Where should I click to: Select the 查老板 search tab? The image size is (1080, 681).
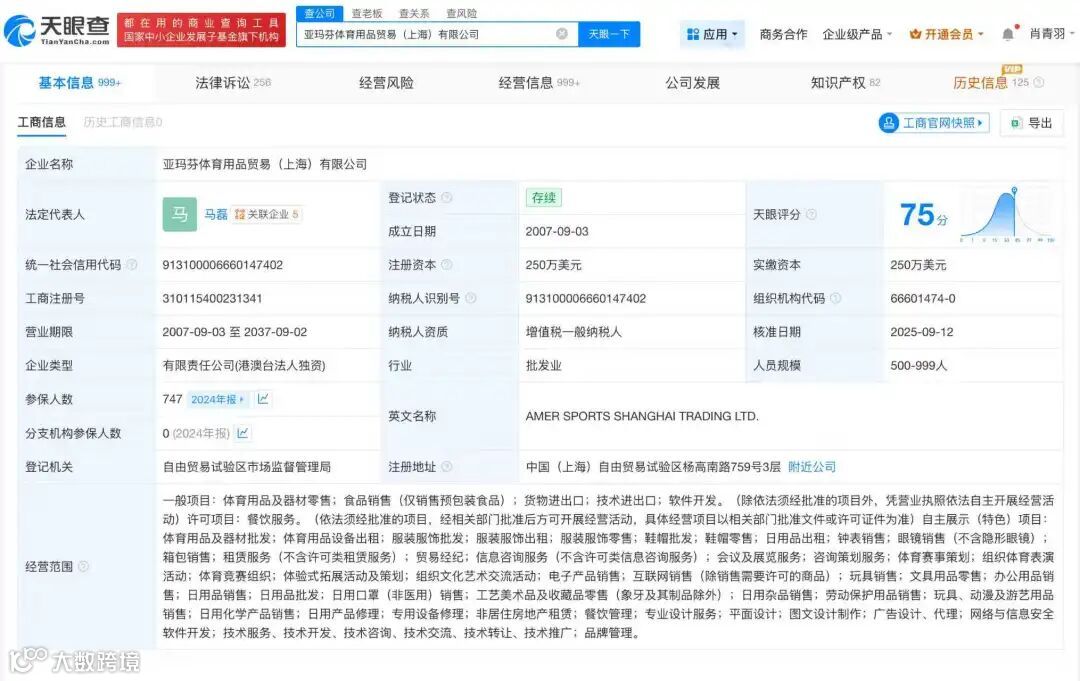[x=366, y=13]
